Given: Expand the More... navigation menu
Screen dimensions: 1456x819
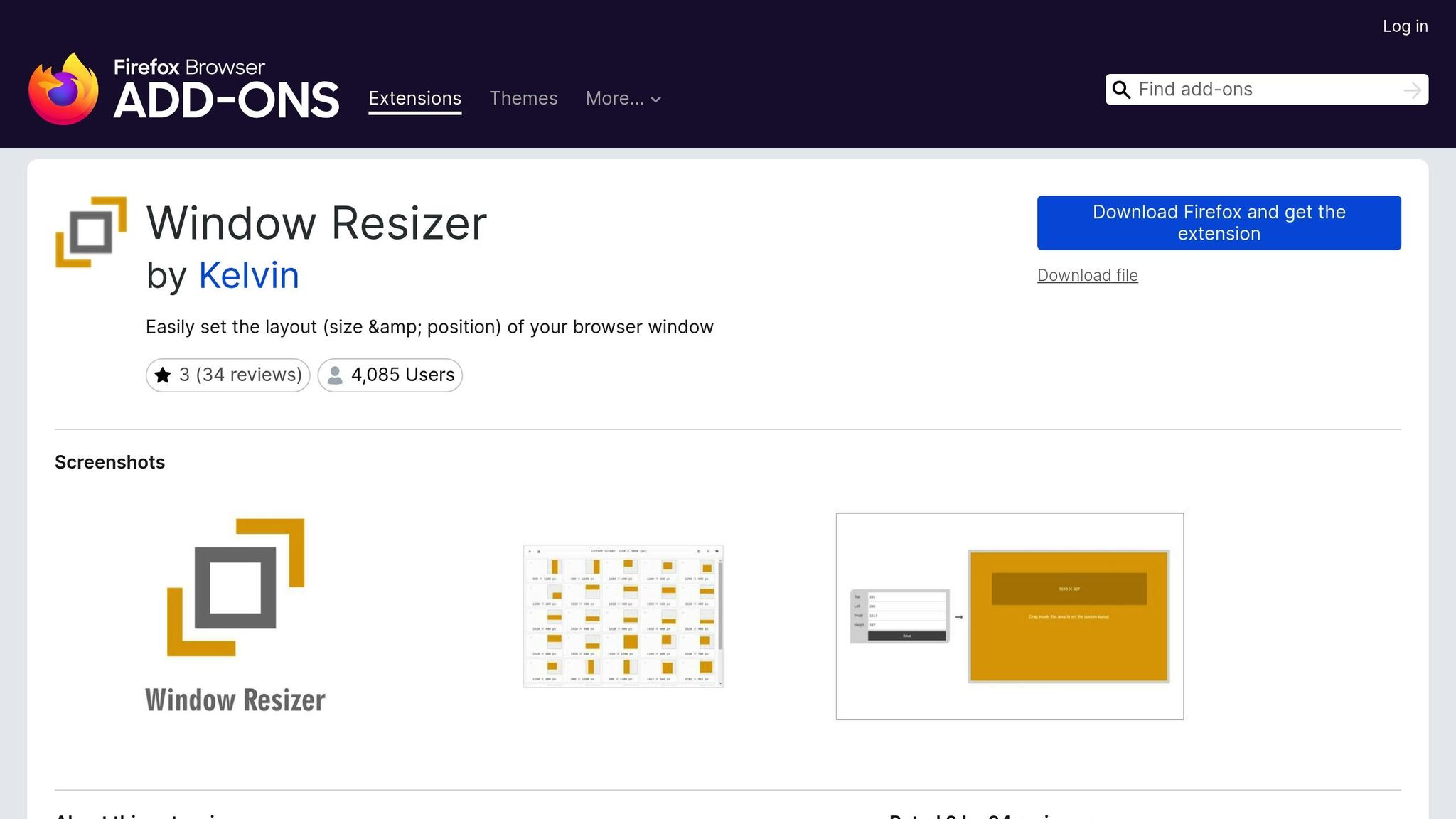Looking at the screenshot, I should pos(622,99).
